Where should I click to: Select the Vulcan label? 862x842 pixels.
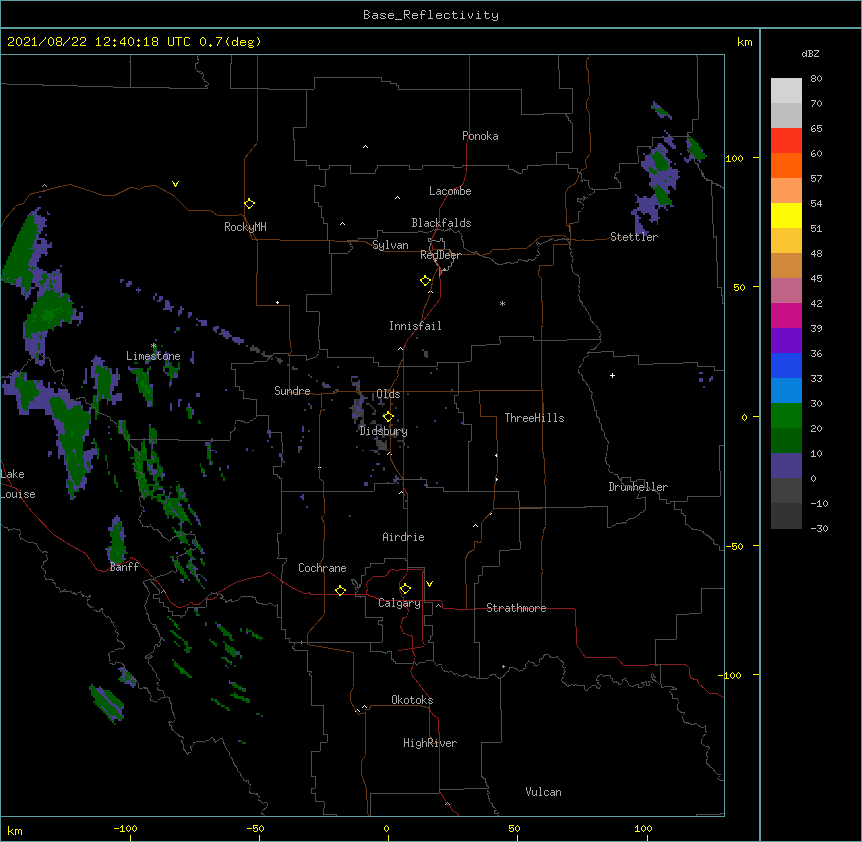click(543, 792)
